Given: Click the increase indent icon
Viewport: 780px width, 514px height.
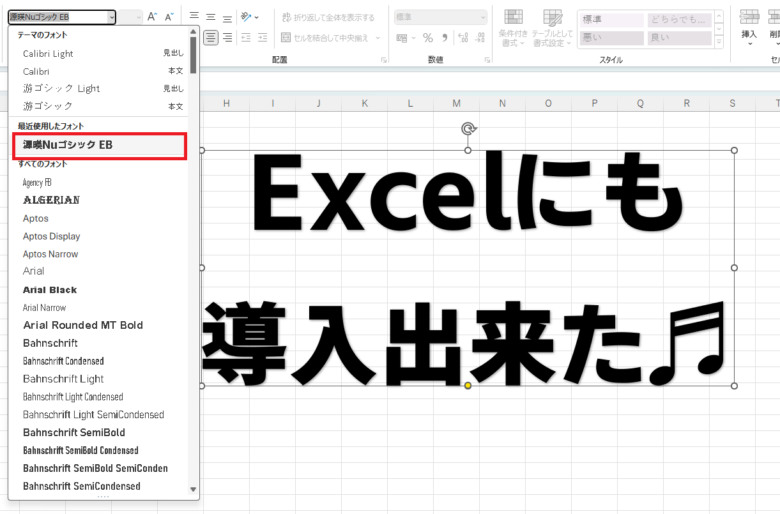Looking at the screenshot, I should (x=262, y=37).
